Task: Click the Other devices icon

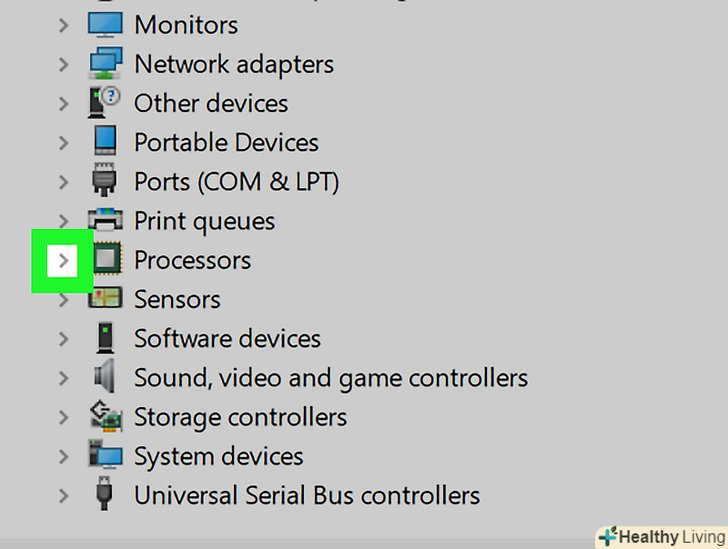Action: coord(105,103)
